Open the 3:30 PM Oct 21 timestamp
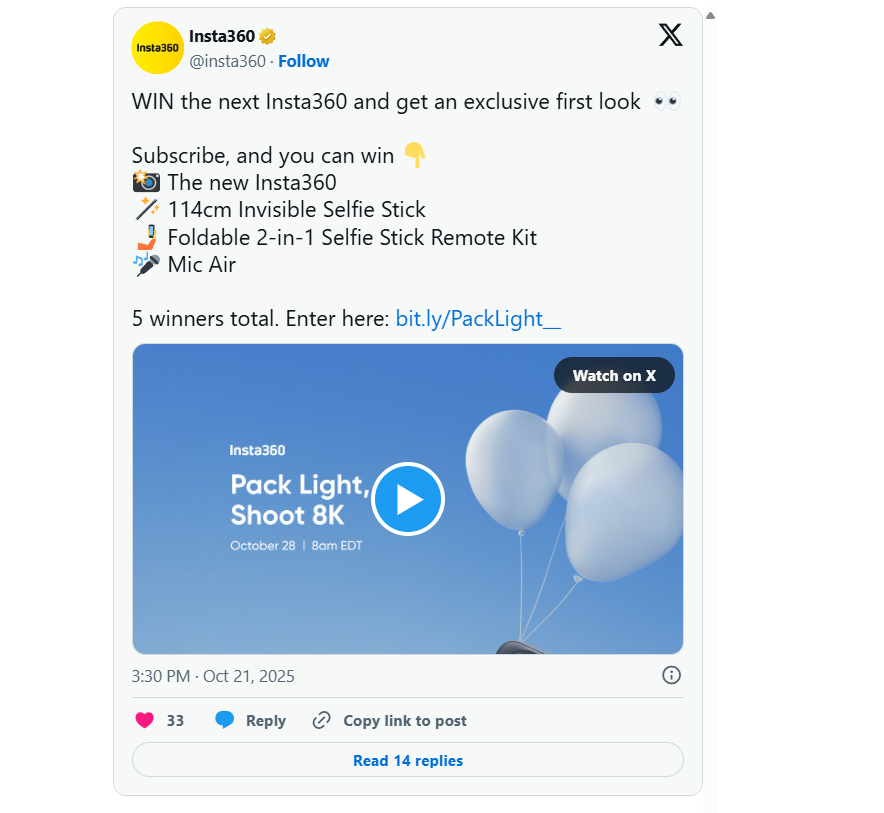This screenshot has width=884, height=813. click(213, 676)
